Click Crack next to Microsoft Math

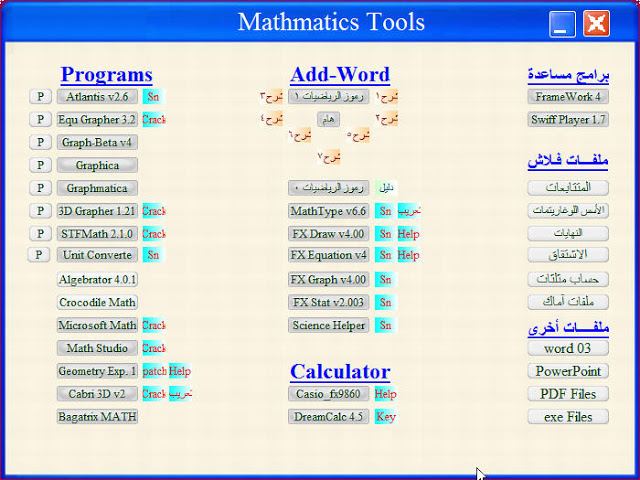click(154, 325)
